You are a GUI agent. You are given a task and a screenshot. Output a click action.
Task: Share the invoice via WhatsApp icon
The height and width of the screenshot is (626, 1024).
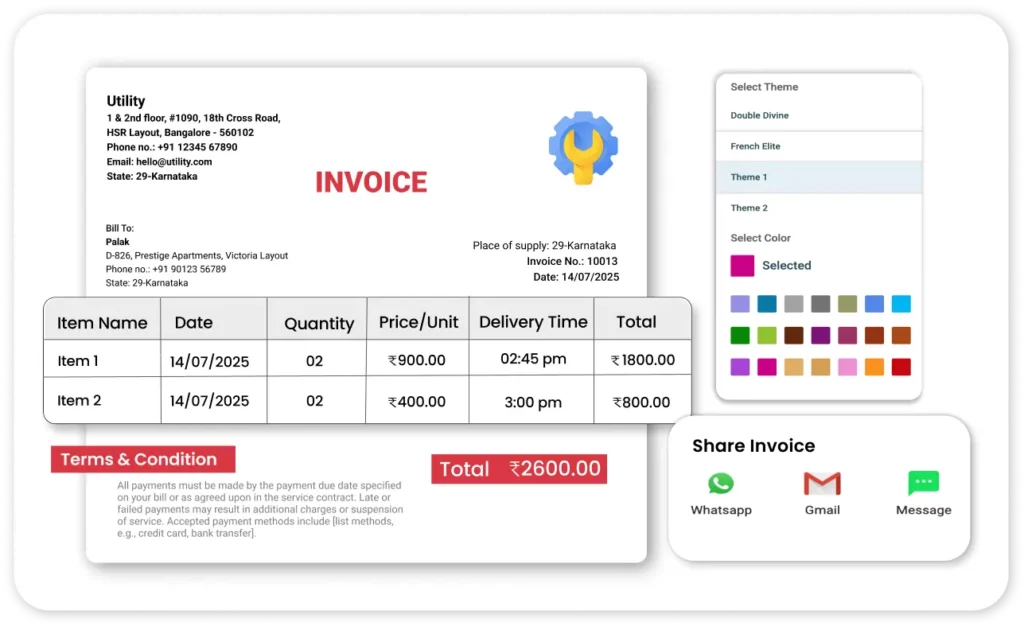tap(720, 484)
